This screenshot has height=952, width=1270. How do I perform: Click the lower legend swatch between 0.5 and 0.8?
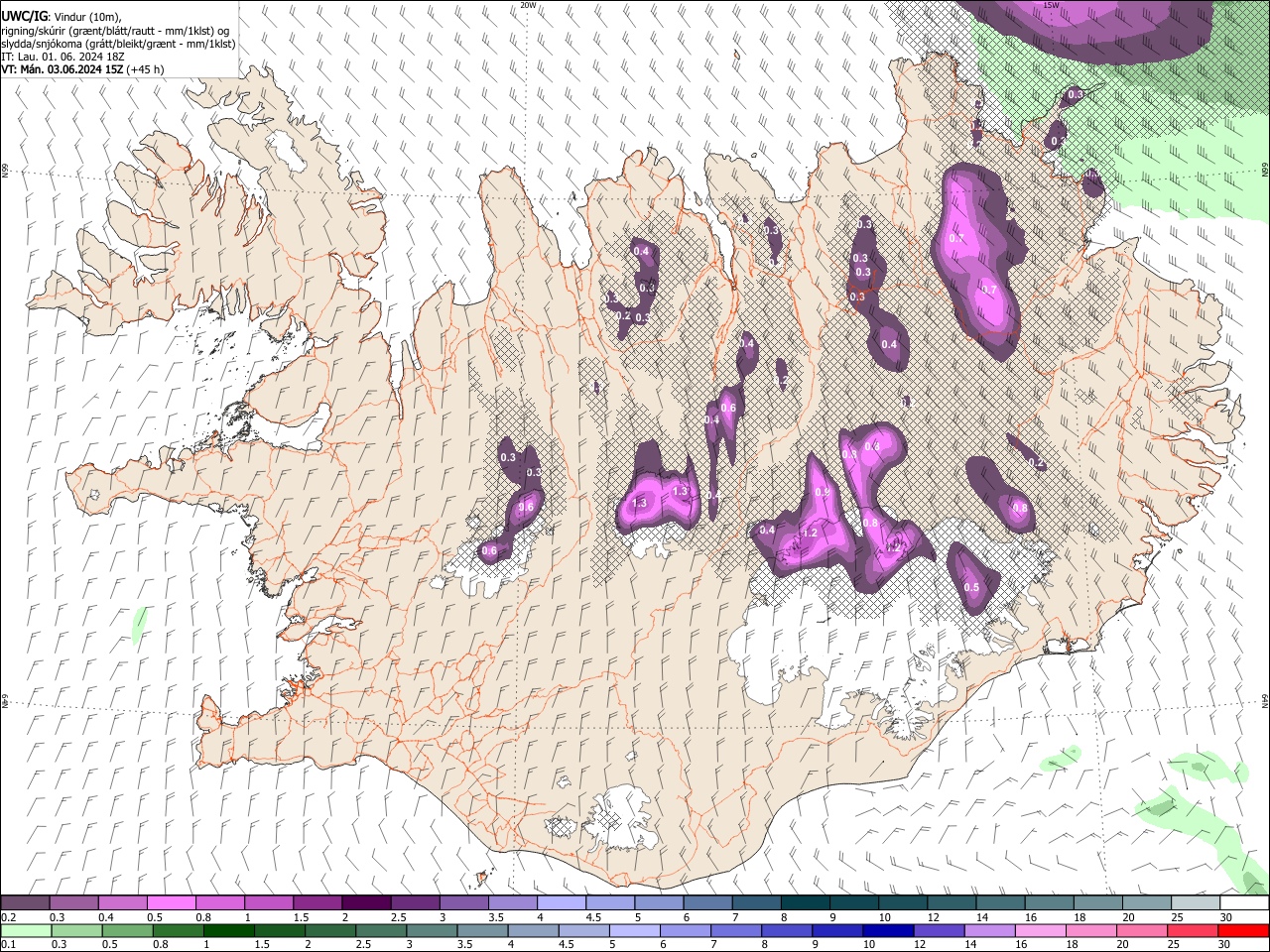(127, 930)
